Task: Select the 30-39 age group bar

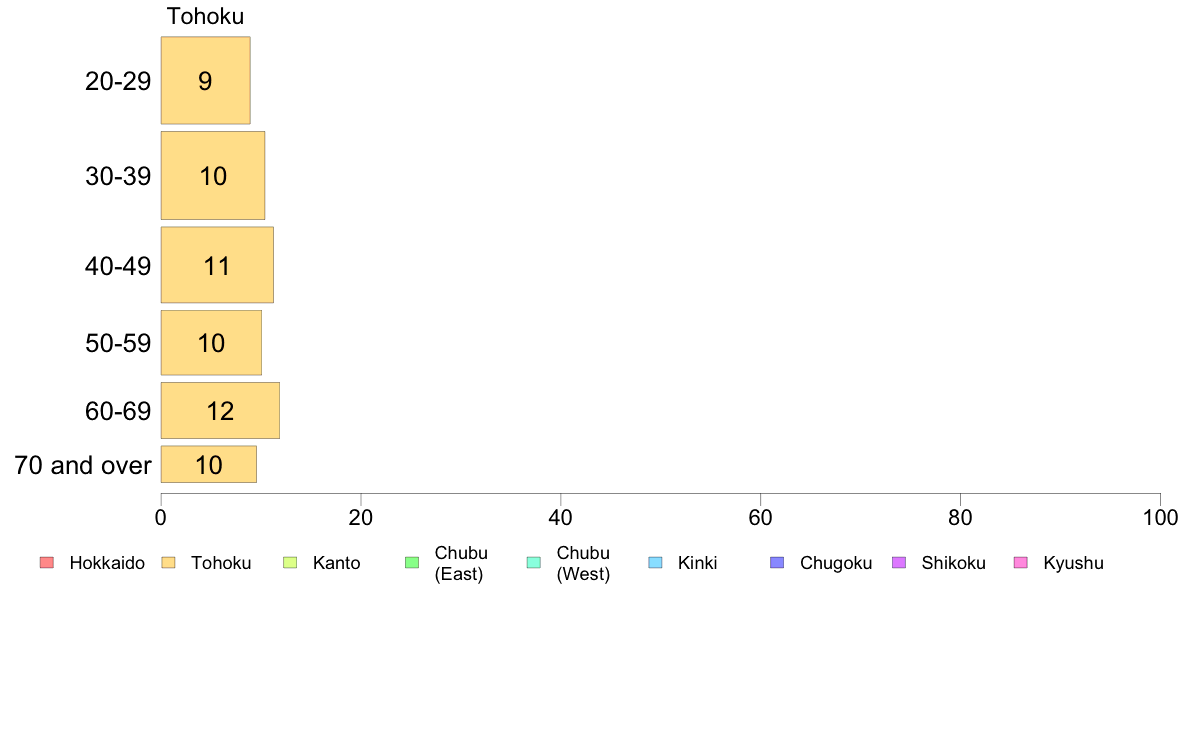Action: click(213, 176)
